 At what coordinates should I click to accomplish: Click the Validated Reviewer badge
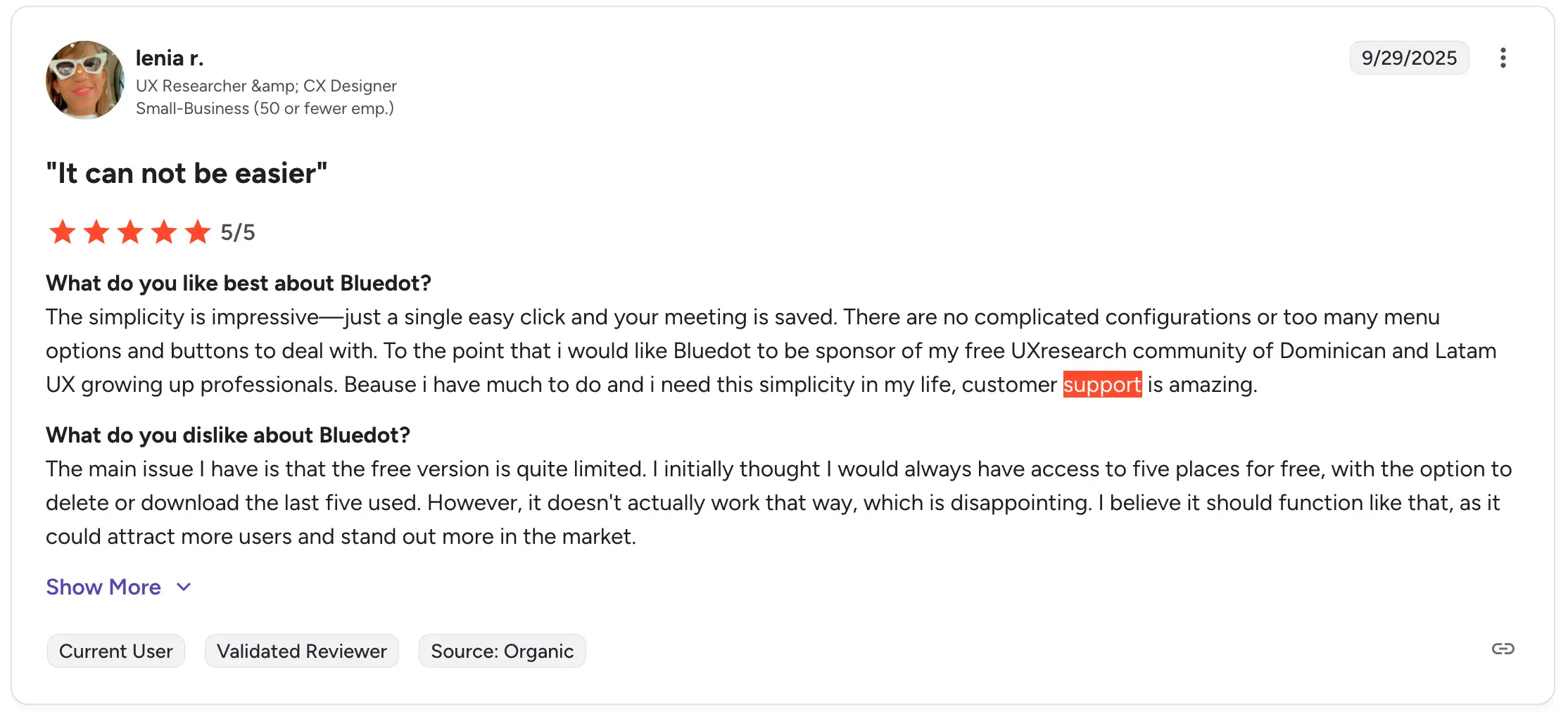pyautogui.click(x=301, y=651)
